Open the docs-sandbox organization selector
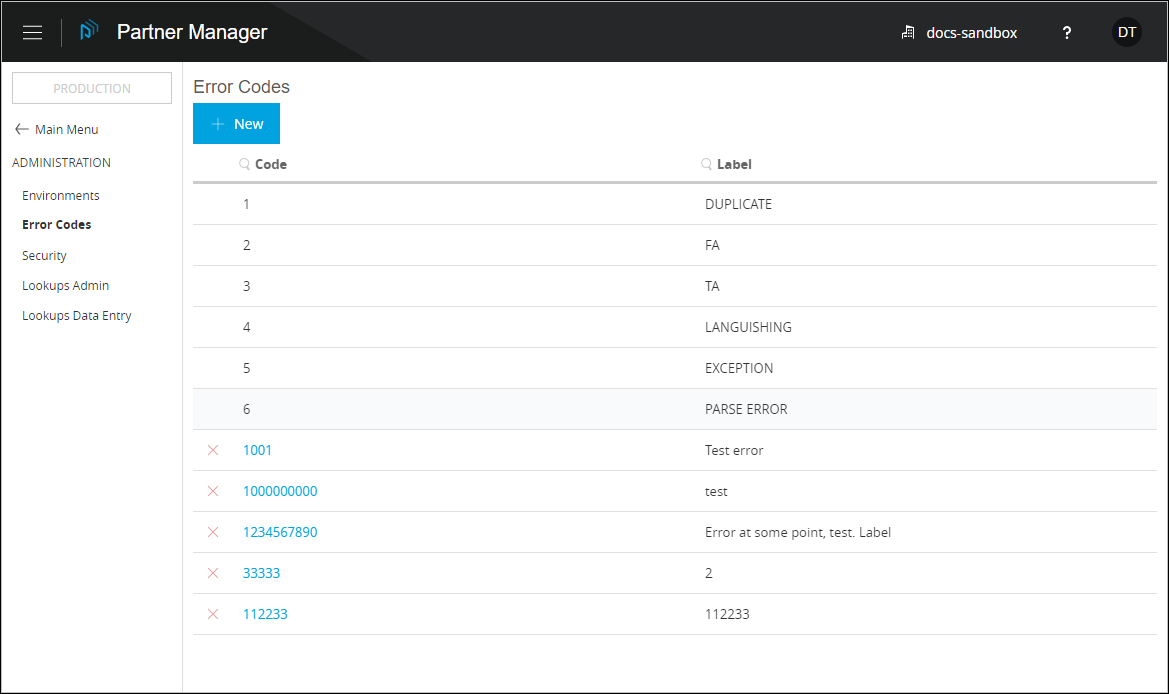 pyautogui.click(x=959, y=32)
